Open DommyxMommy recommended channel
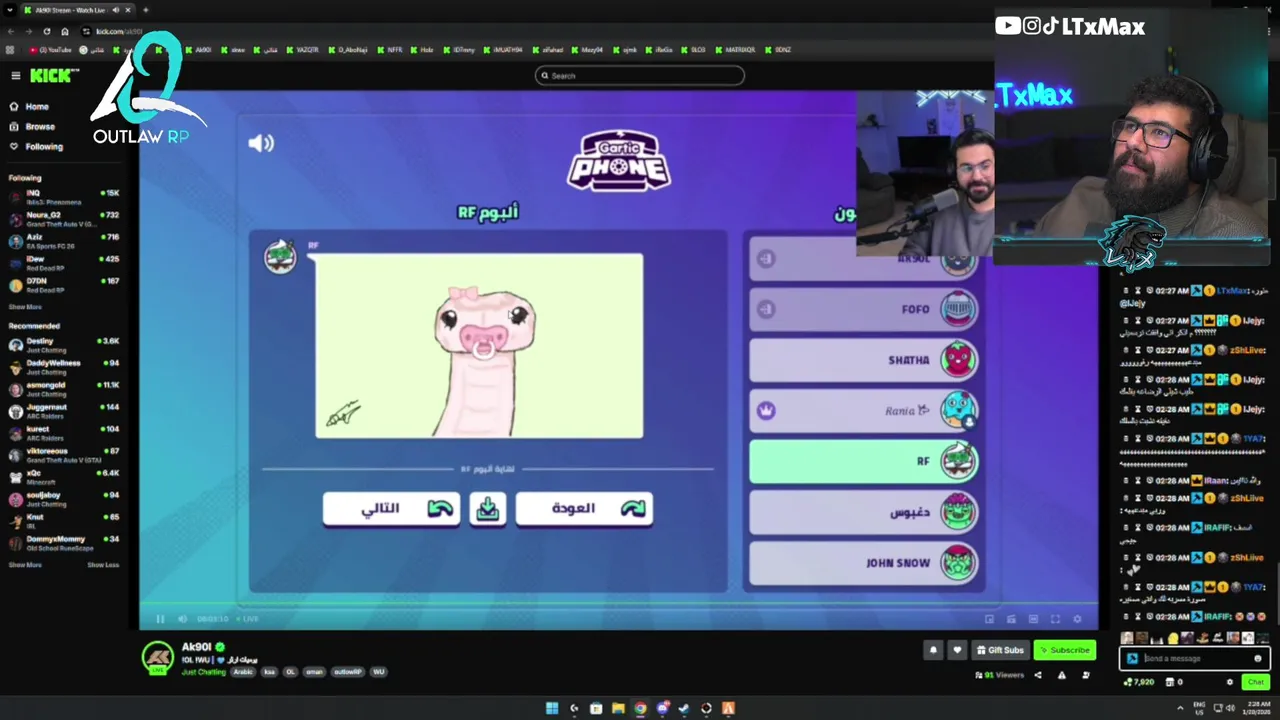Viewport: 1280px width, 720px height. pyautogui.click(x=64, y=542)
